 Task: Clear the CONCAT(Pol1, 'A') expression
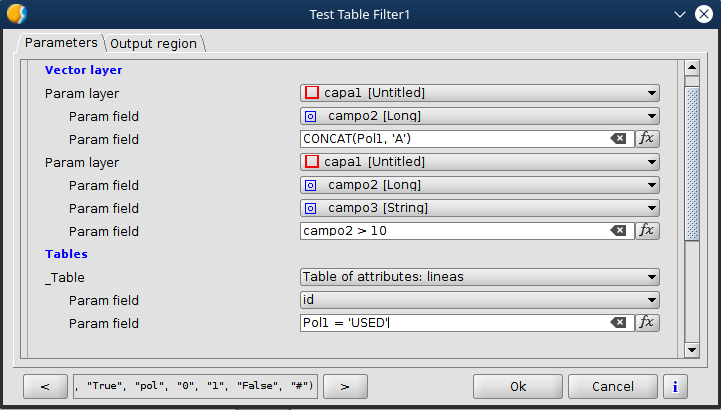click(x=618, y=139)
